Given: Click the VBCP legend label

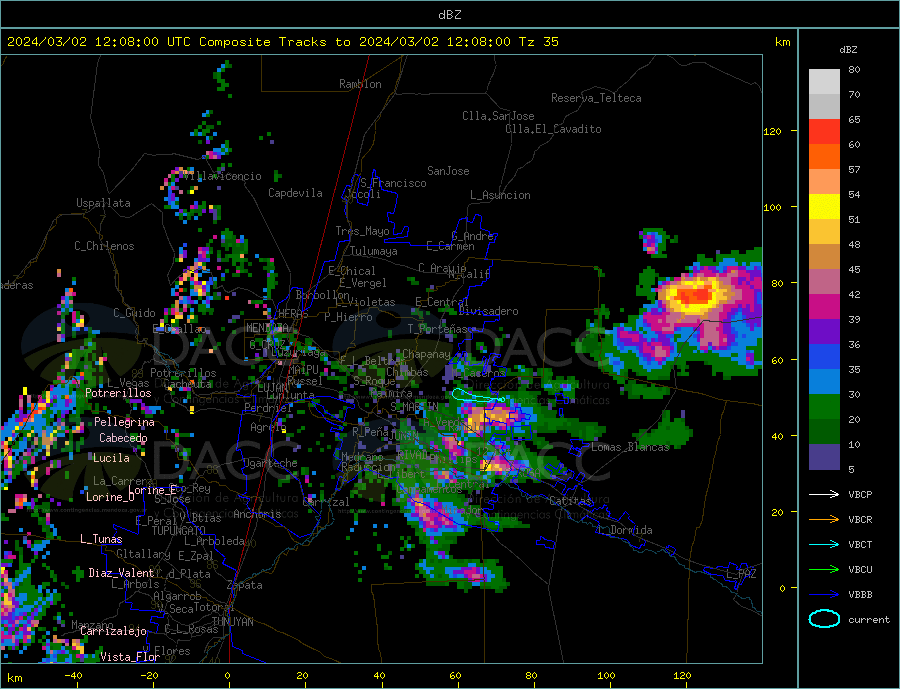Looking at the screenshot, I should [x=860, y=494].
